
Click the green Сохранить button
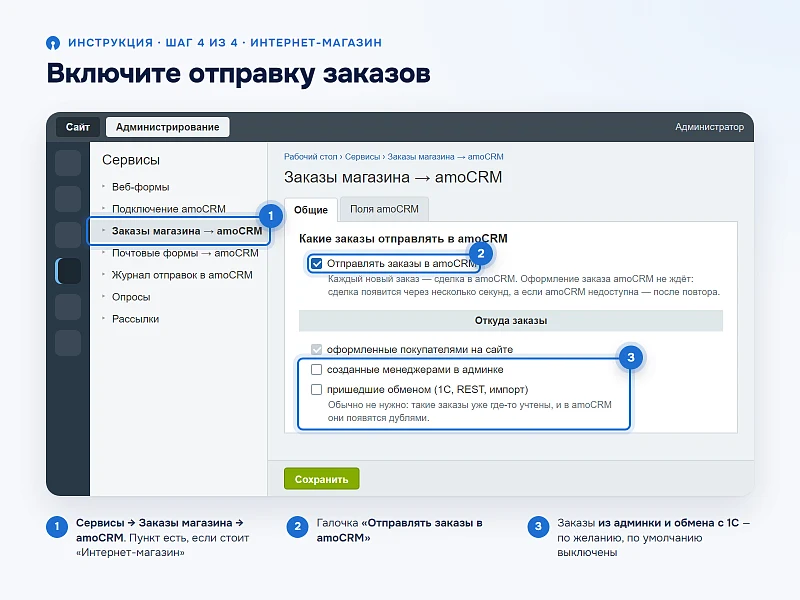(321, 479)
